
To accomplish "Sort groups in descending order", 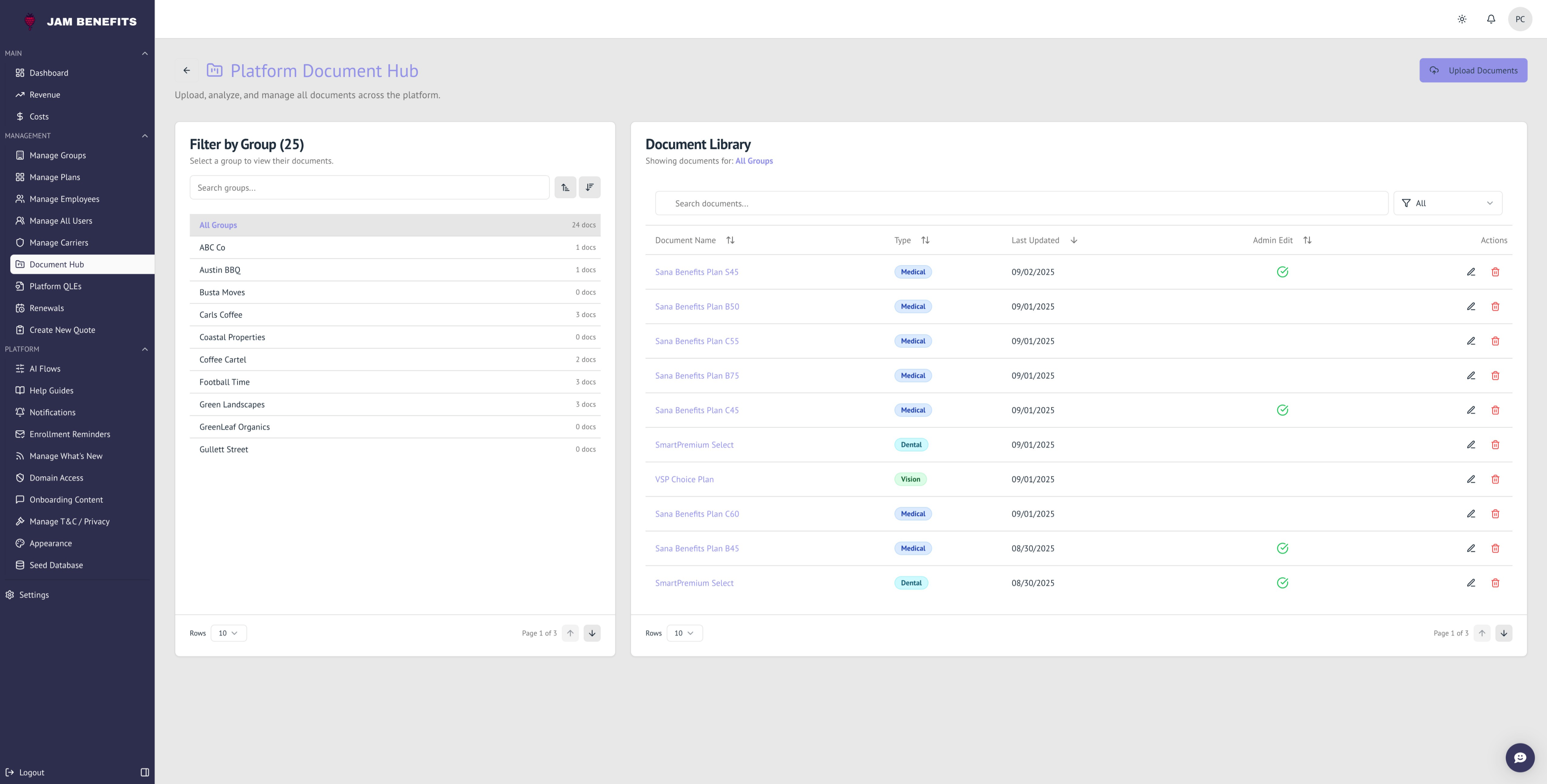I will pyautogui.click(x=589, y=187).
